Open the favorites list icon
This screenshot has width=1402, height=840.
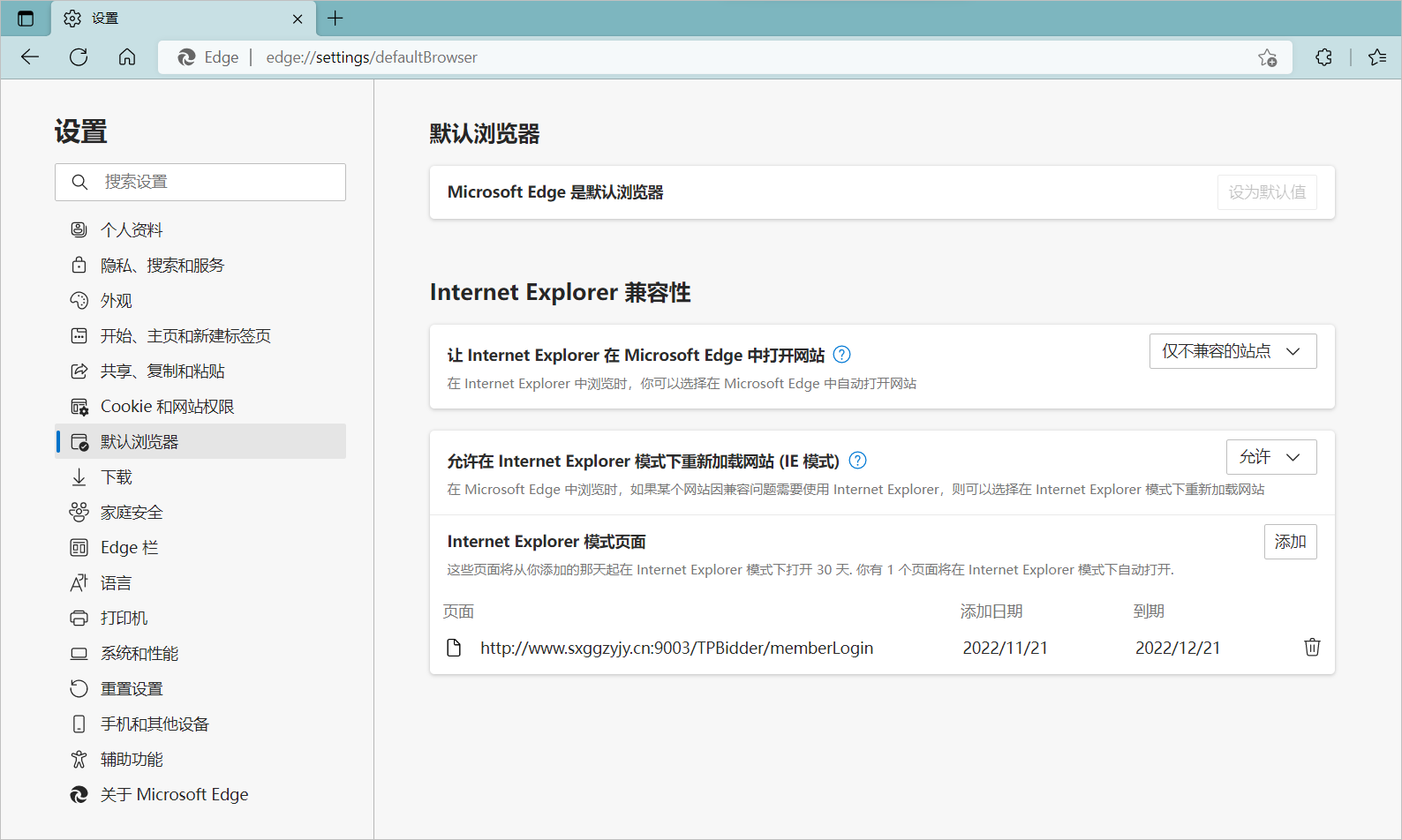[1377, 57]
